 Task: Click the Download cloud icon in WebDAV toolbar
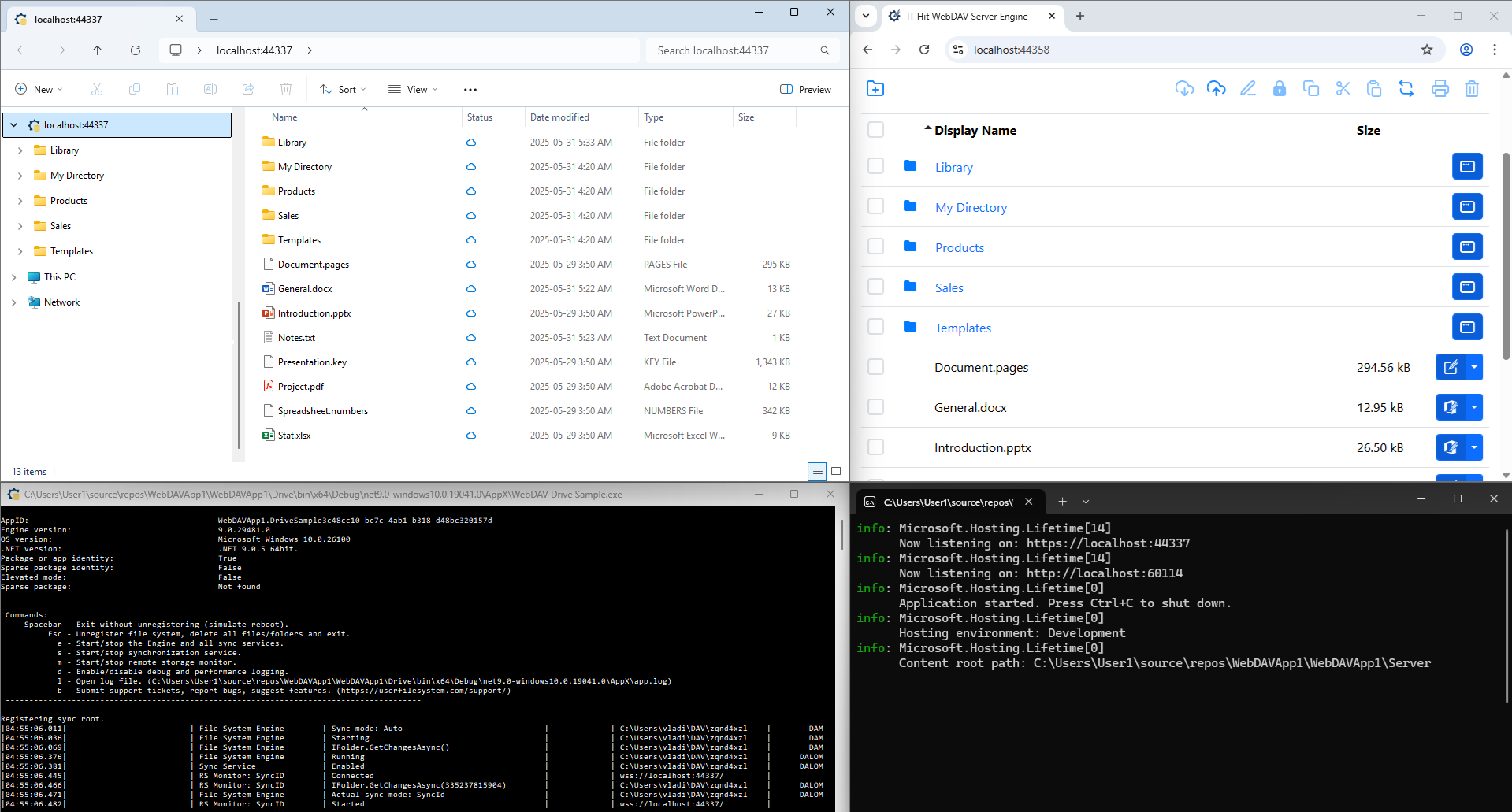pyautogui.click(x=1184, y=88)
